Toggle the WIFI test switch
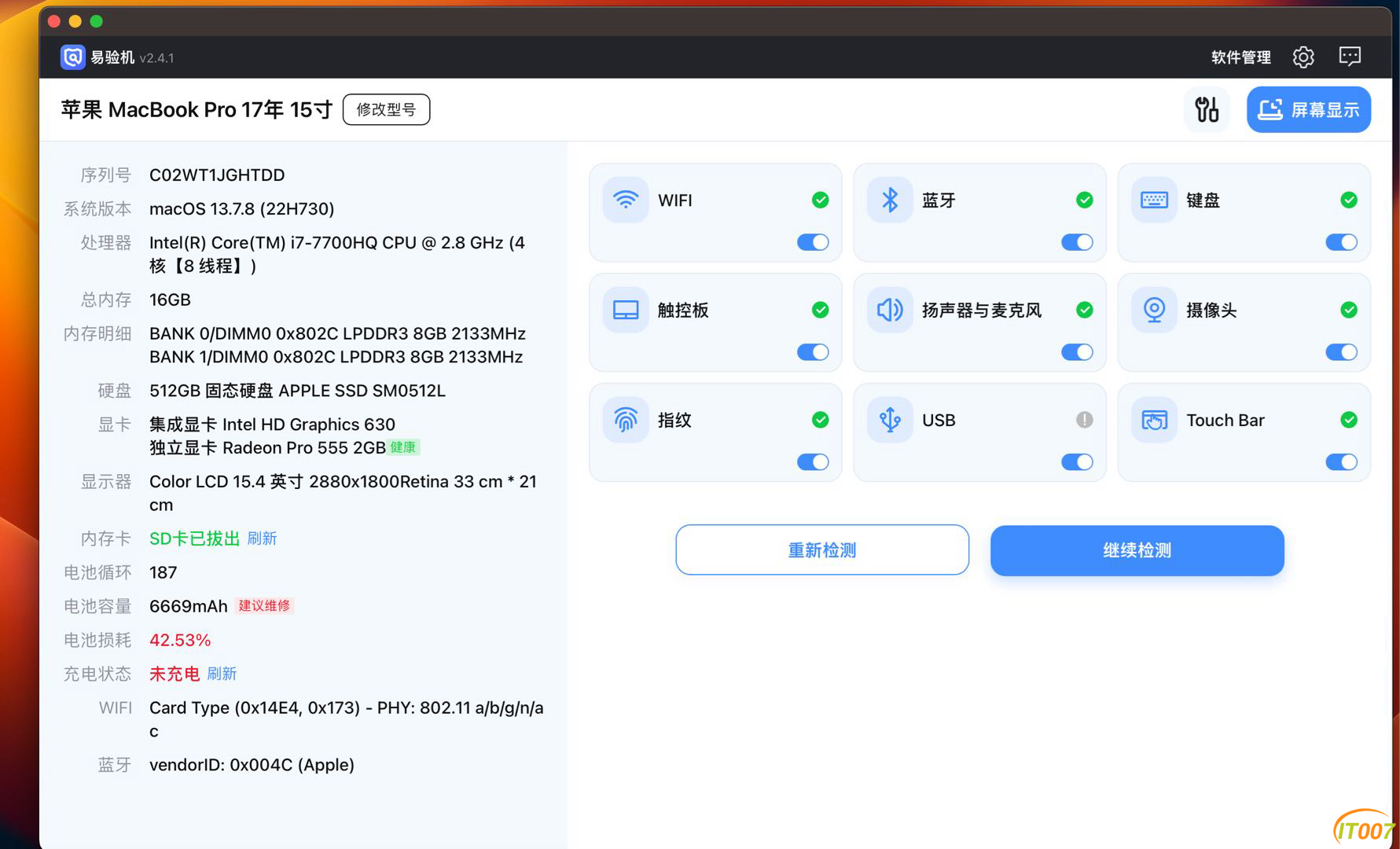This screenshot has width=1400, height=849. (813, 242)
